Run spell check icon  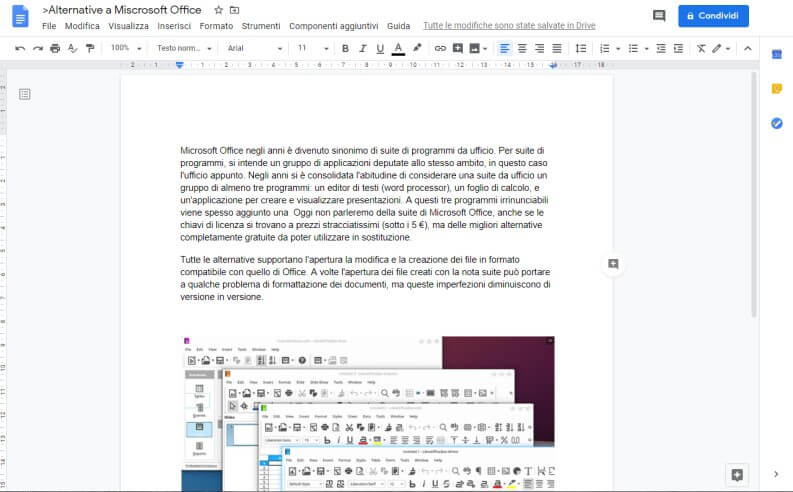point(72,49)
